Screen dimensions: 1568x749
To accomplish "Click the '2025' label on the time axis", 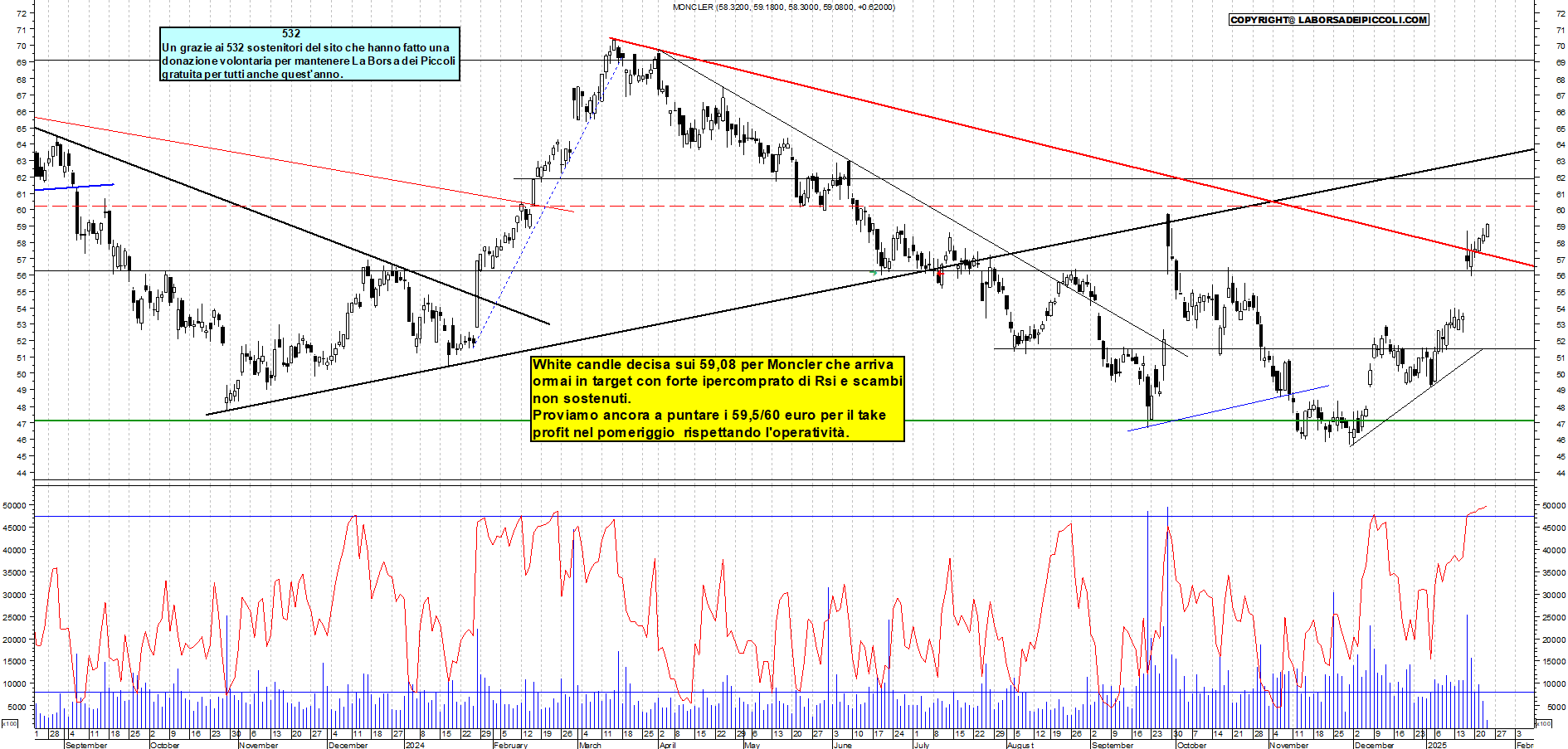I will pyautogui.click(x=1437, y=745).
